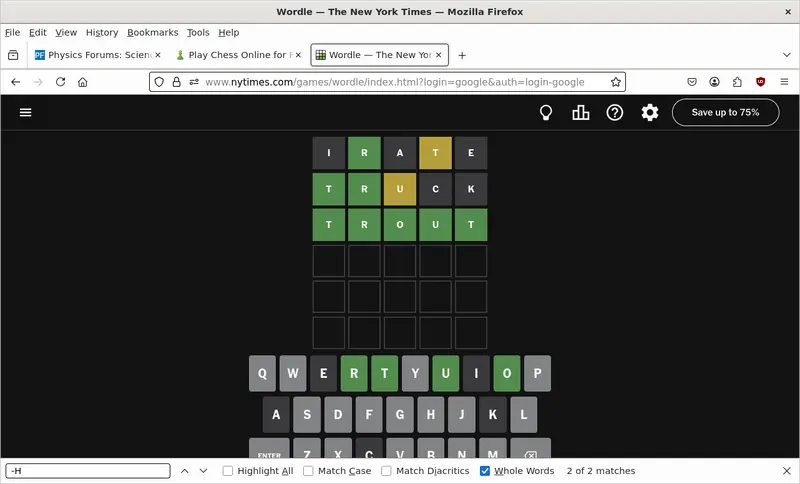The image size is (800, 484).
Task: Tap the D key on keyboard
Action: click(x=338, y=415)
